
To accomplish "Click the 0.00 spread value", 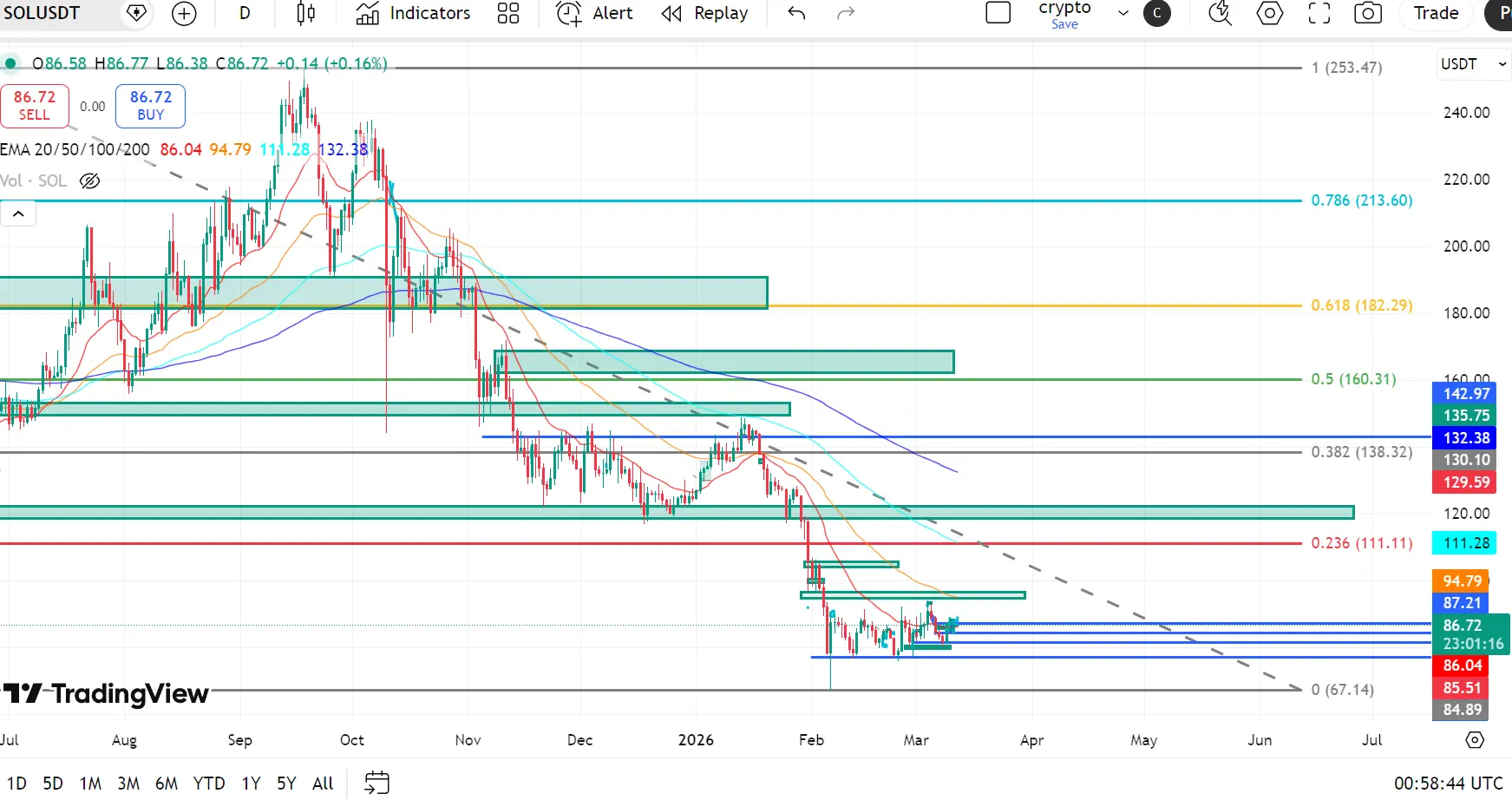I will 93,106.
